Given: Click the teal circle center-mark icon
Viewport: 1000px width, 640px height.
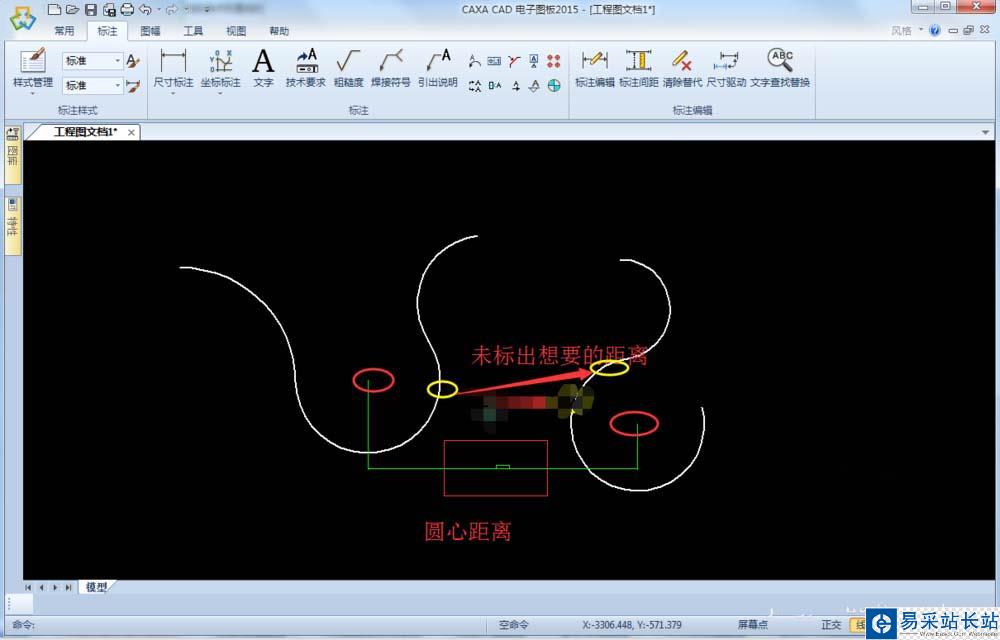Looking at the screenshot, I should 554,85.
